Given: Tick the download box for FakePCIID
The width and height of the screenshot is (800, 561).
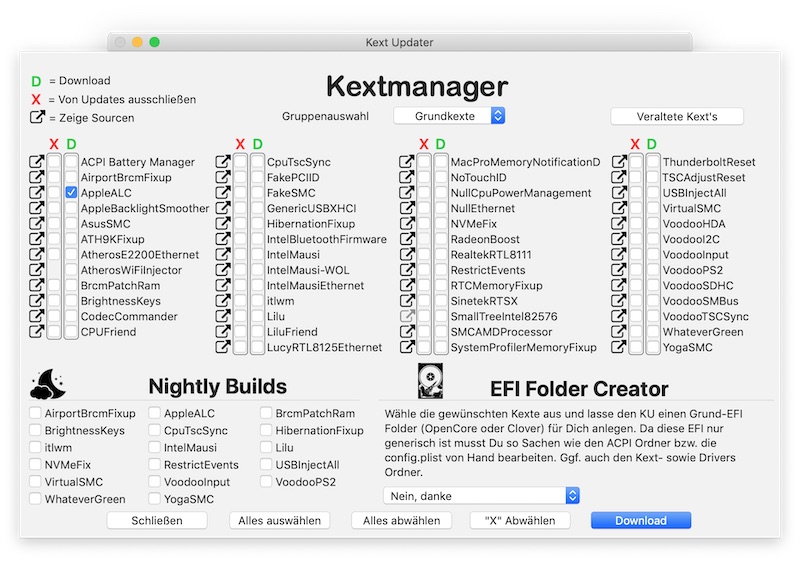Looking at the screenshot, I should pos(258,177).
